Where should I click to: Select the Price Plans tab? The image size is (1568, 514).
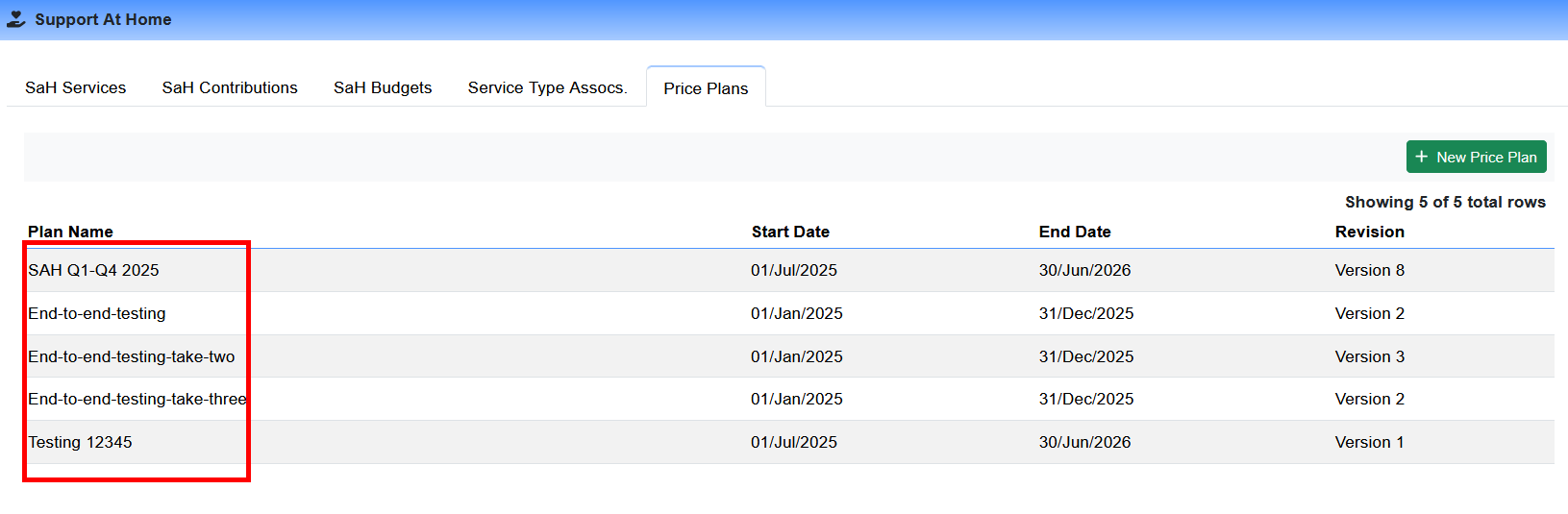coord(706,88)
